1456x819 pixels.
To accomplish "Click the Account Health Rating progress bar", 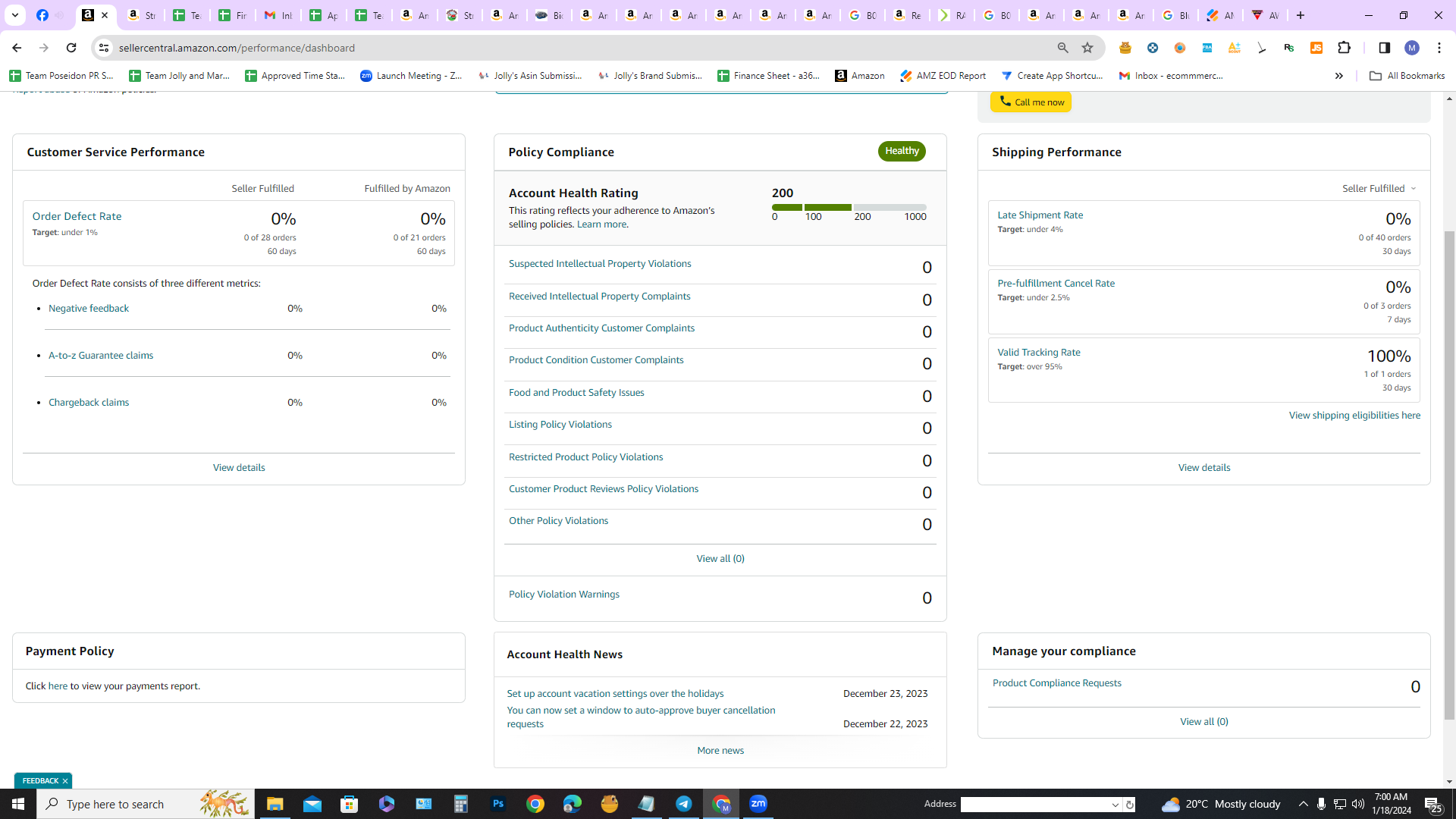I will coord(849,207).
